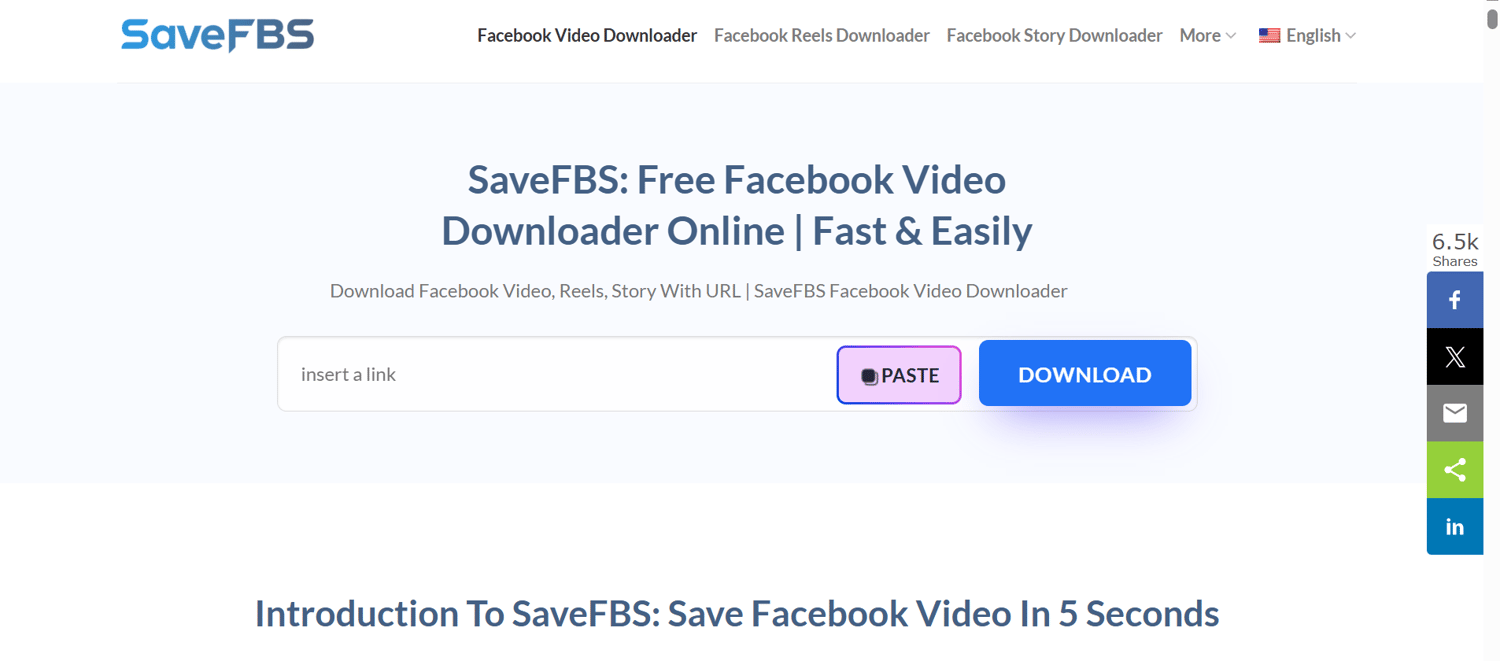
Task: Click the chevron next to English
Action: tap(1351, 36)
